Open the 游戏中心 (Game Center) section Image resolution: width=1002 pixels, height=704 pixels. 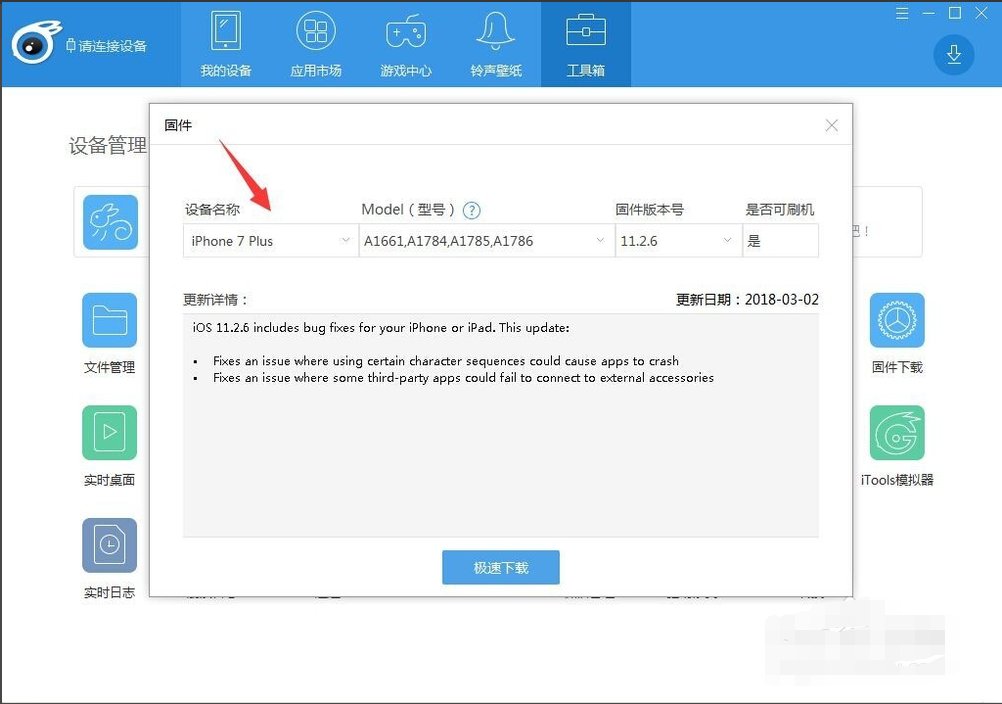405,43
